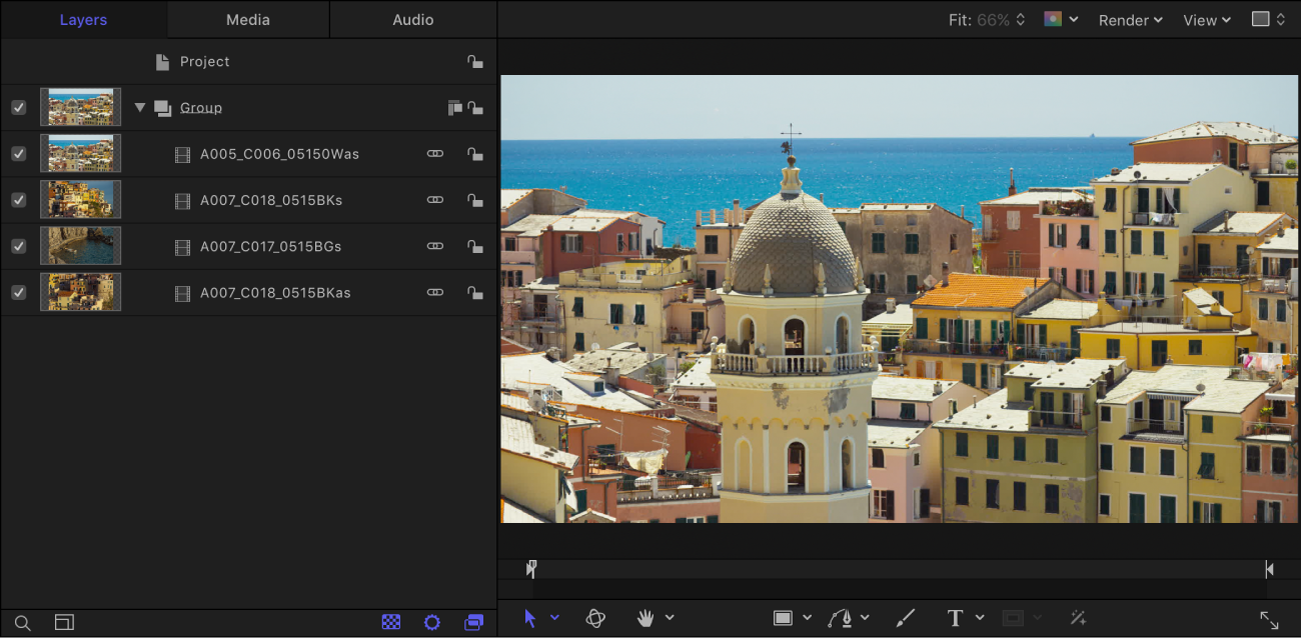Switch to the Media tab

pyautogui.click(x=247, y=19)
